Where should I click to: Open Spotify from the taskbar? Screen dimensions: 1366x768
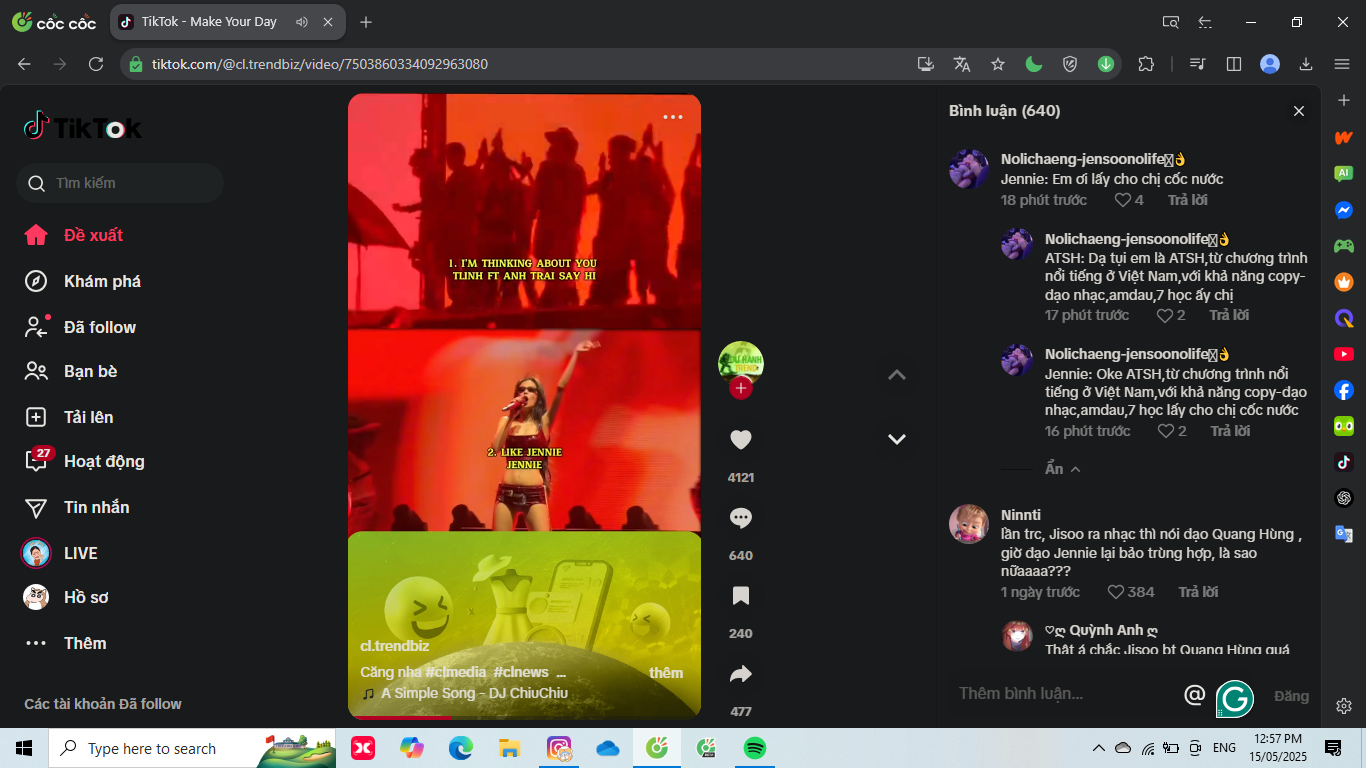(x=755, y=748)
